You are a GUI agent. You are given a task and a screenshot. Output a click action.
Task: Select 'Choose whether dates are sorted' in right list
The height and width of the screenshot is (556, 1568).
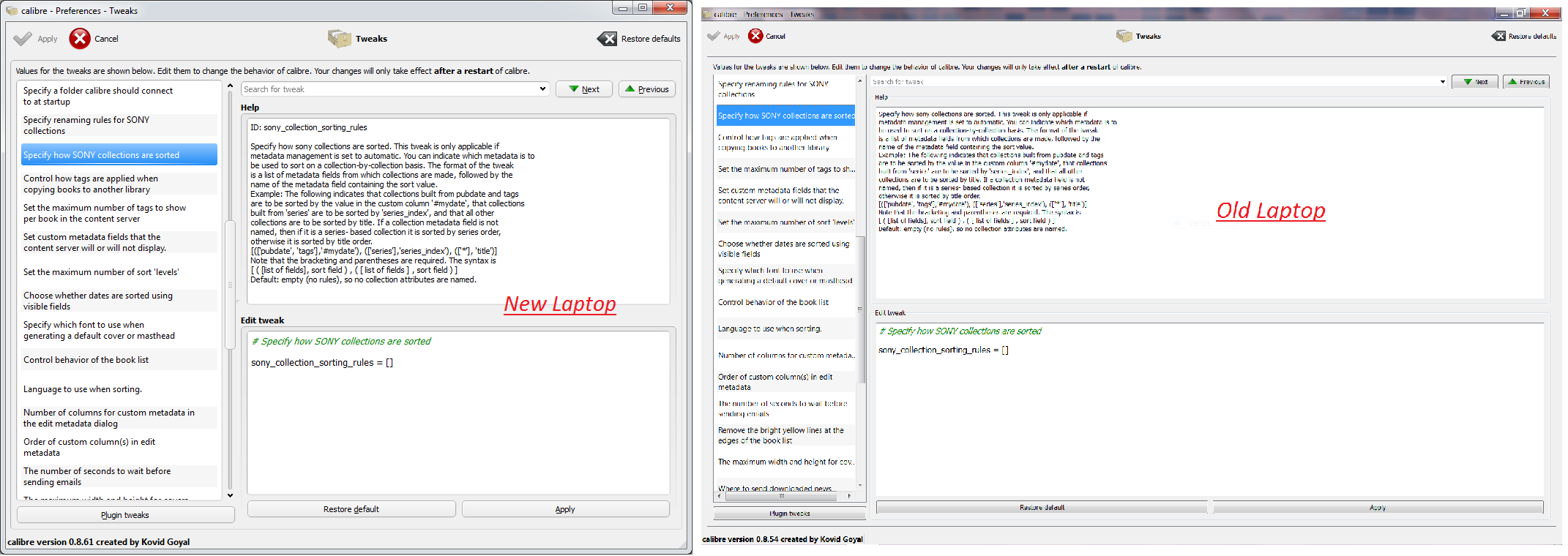(785, 249)
